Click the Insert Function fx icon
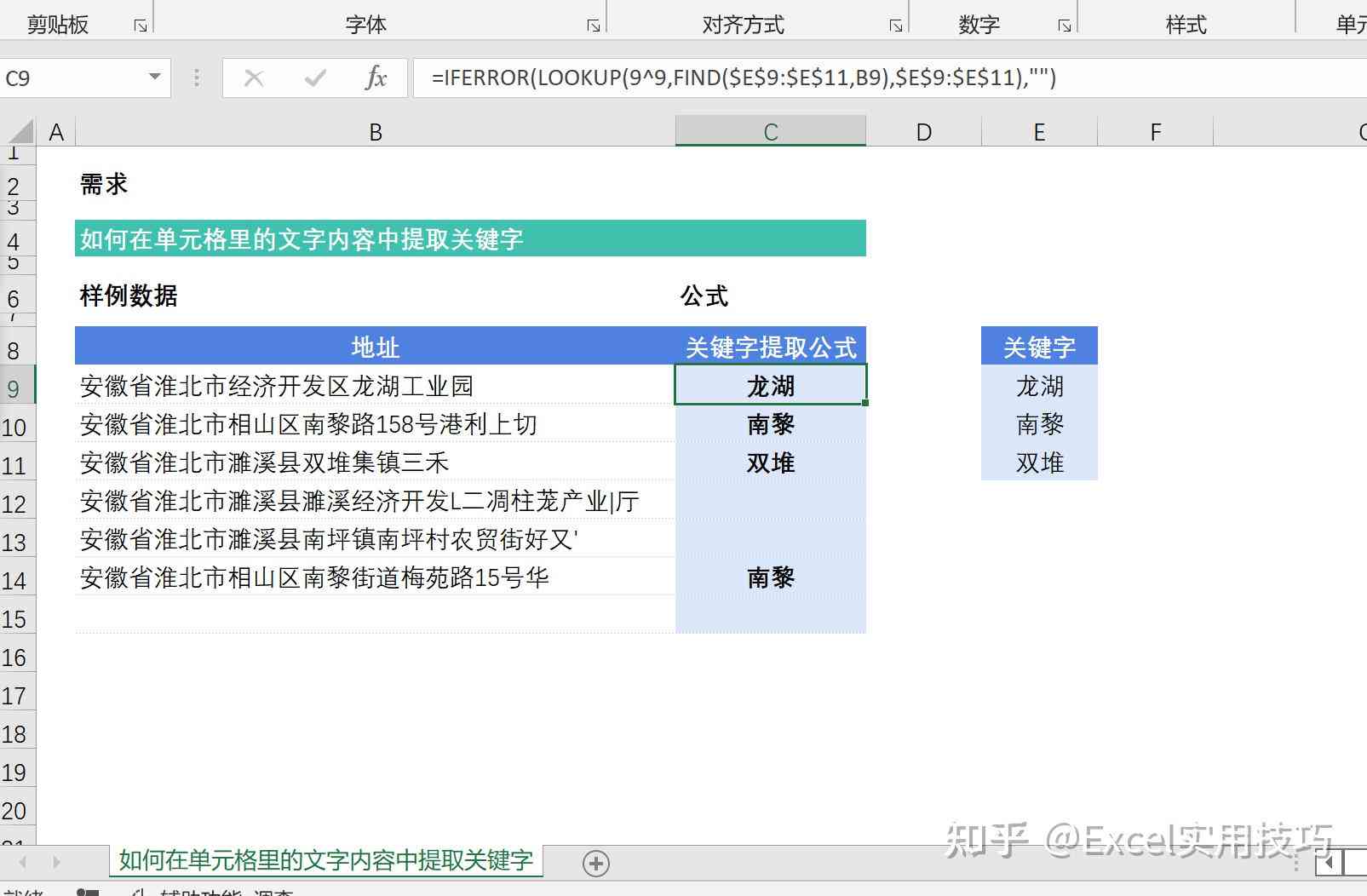The height and width of the screenshot is (896, 1367). 375,78
